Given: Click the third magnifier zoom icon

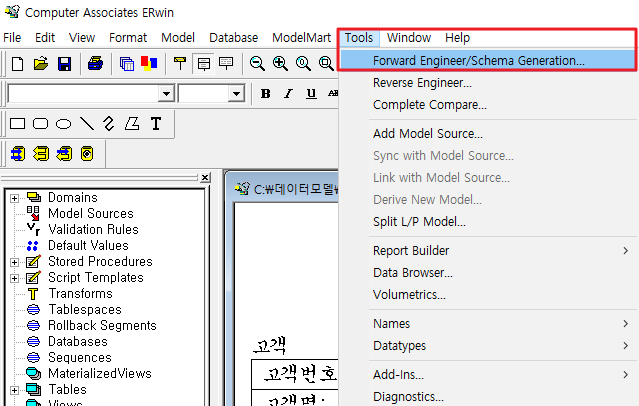Looking at the screenshot, I should tap(303, 64).
